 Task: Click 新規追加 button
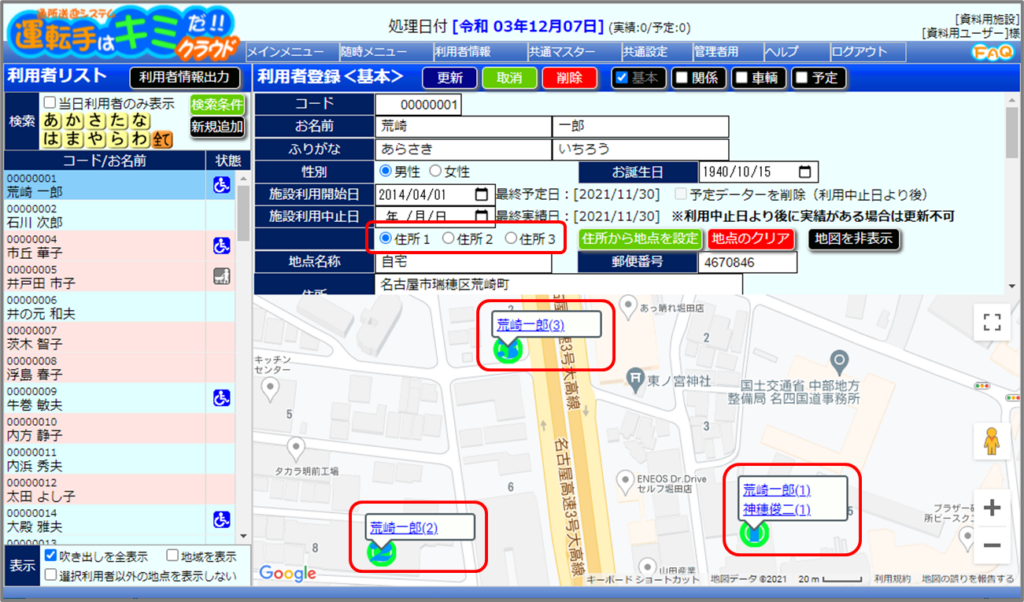point(217,127)
